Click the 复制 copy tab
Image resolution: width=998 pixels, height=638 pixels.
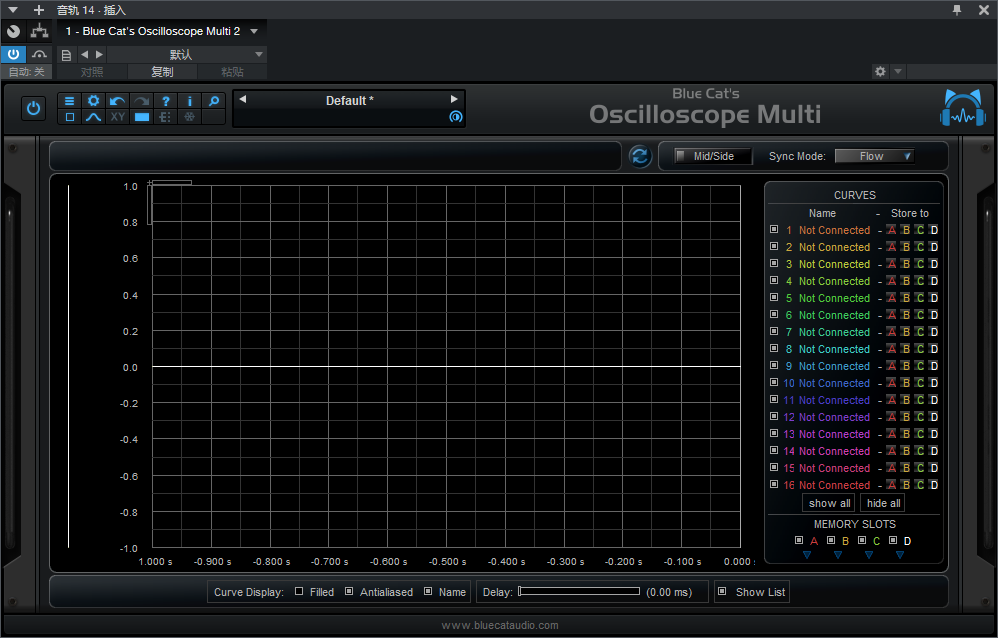click(162, 72)
